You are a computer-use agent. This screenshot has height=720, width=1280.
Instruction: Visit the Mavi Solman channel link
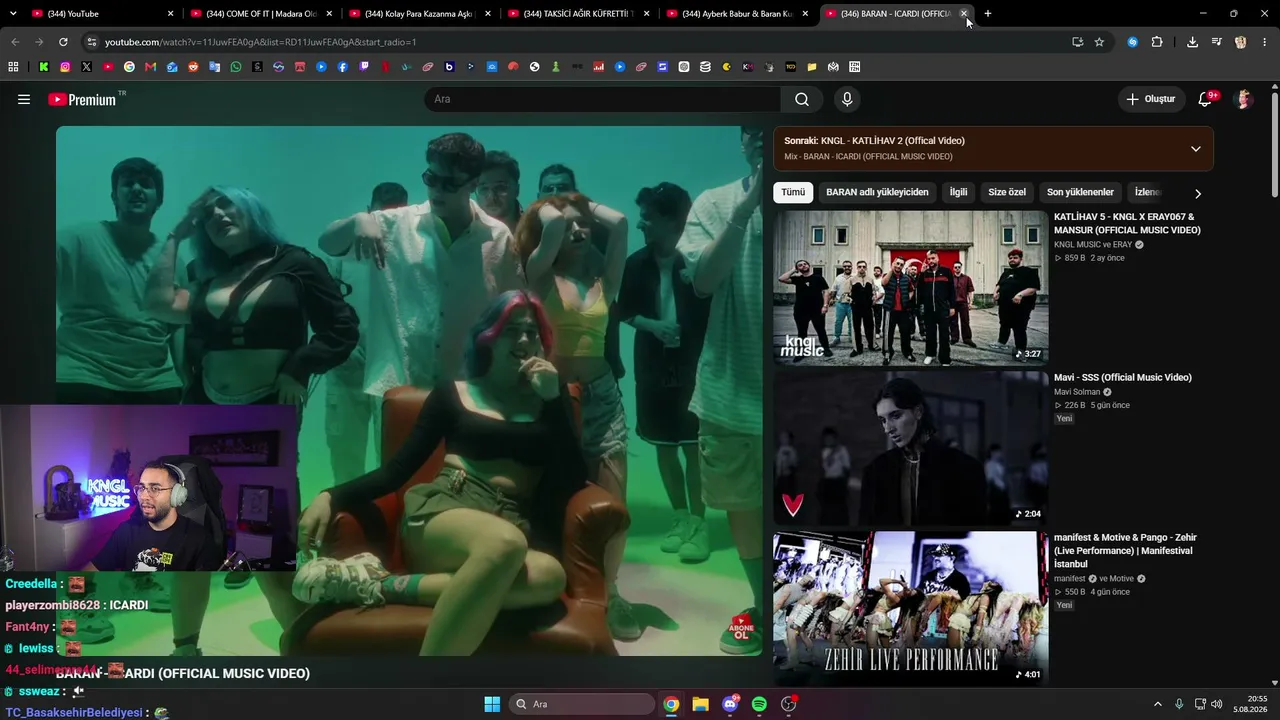point(1077,392)
